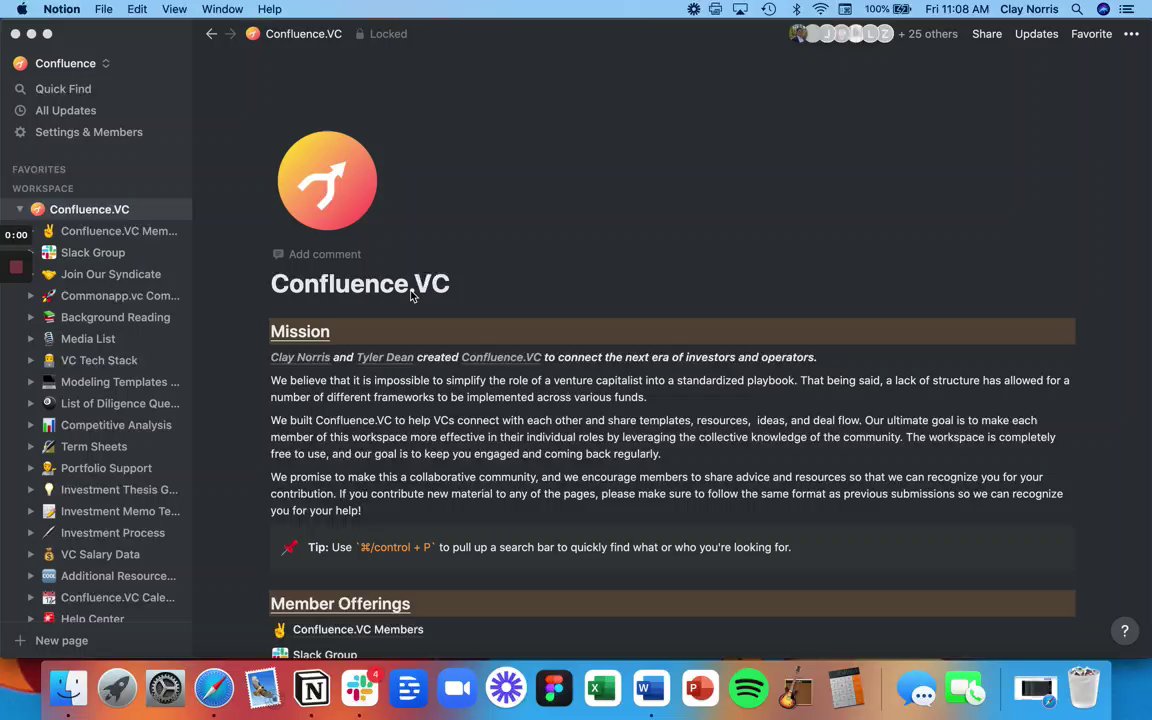Open the View menu
Image resolution: width=1152 pixels, height=720 pixels.
point(174,9)
